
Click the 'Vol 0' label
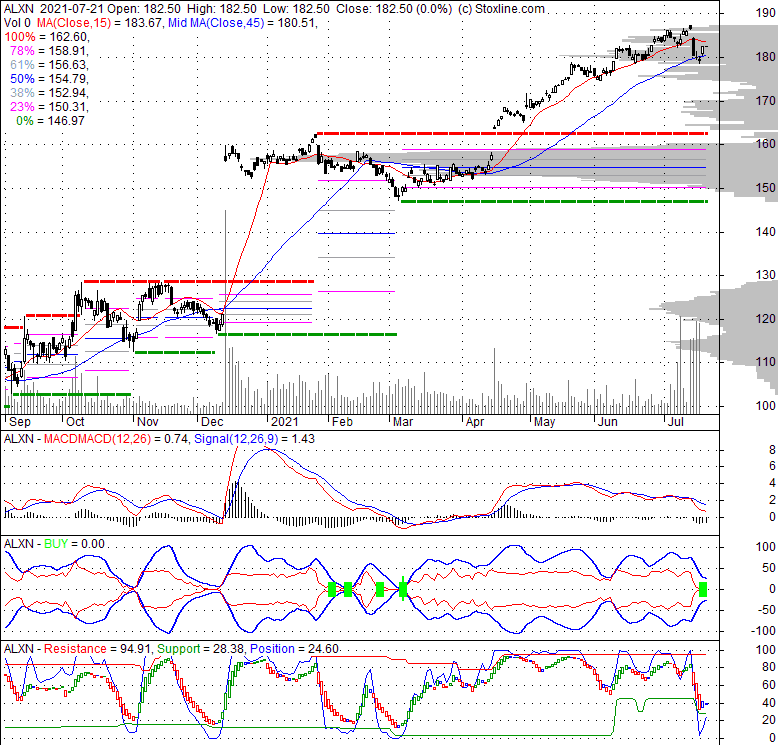click(17, 23)
